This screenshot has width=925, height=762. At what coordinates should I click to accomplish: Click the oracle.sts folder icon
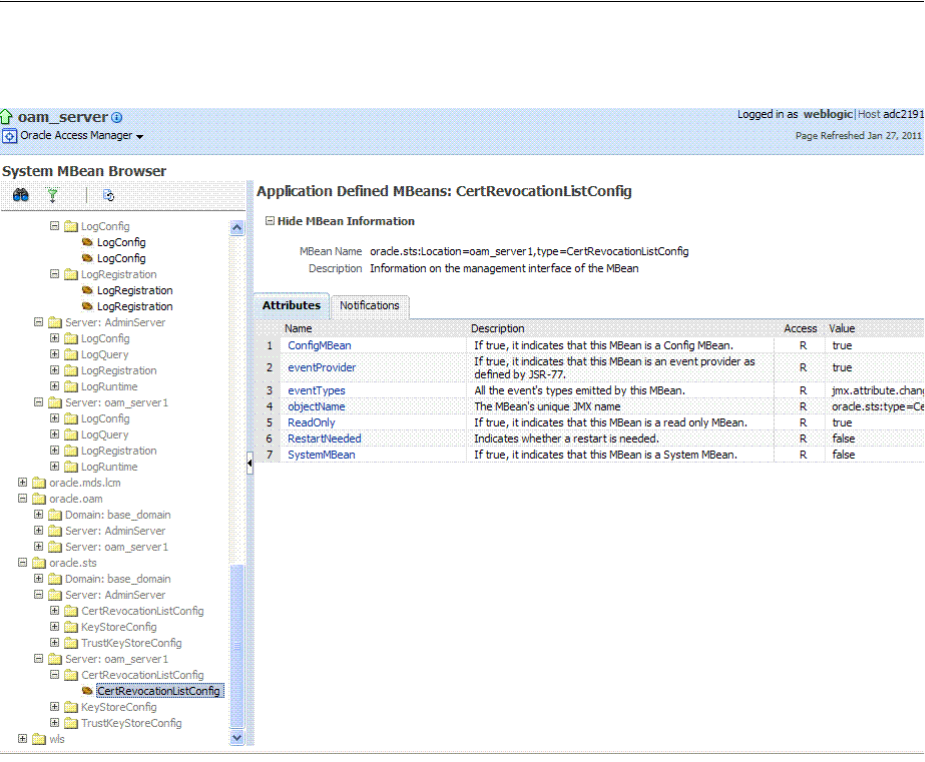click(40, 563)
